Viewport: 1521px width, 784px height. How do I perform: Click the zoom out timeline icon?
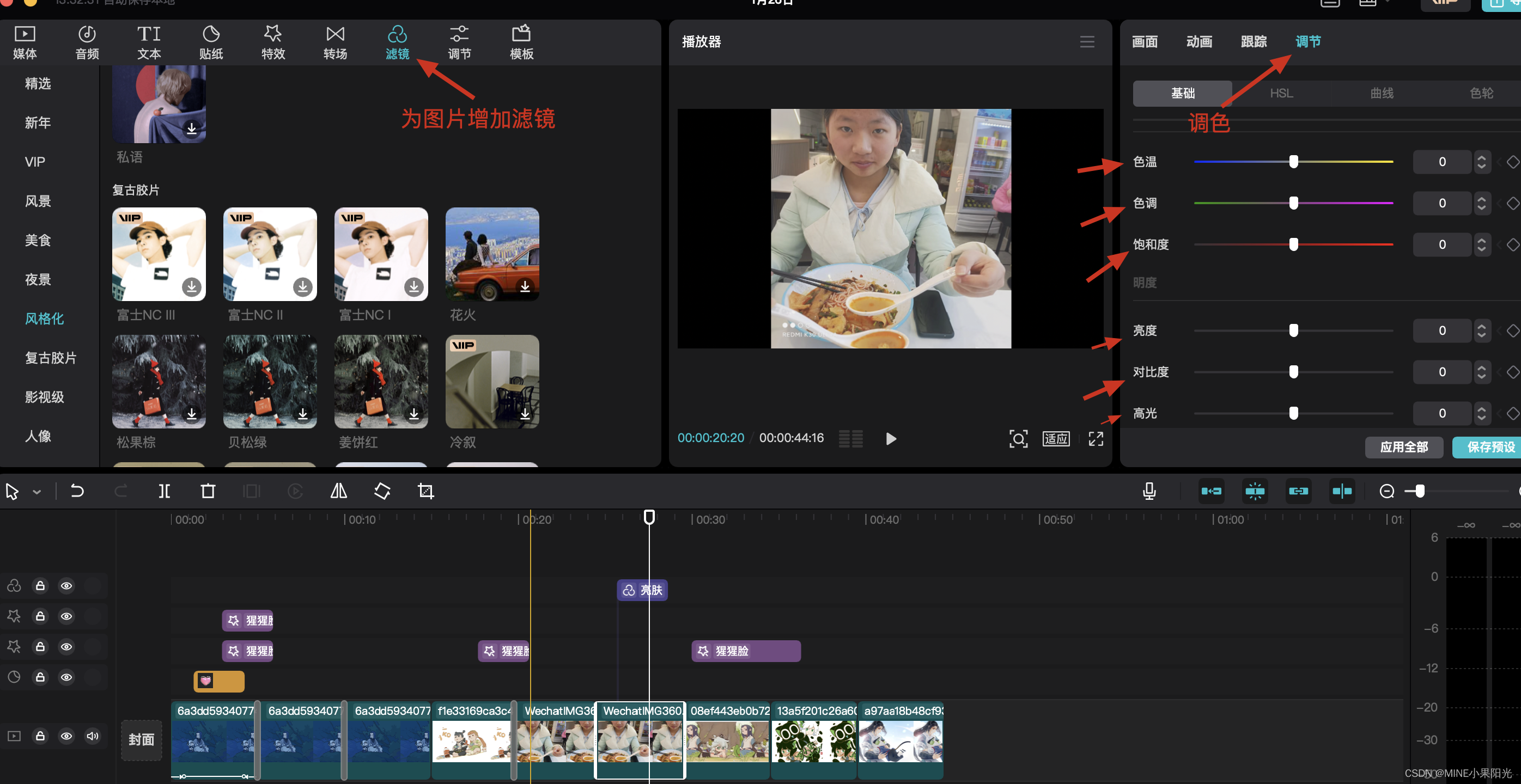tap(1386, 491)
